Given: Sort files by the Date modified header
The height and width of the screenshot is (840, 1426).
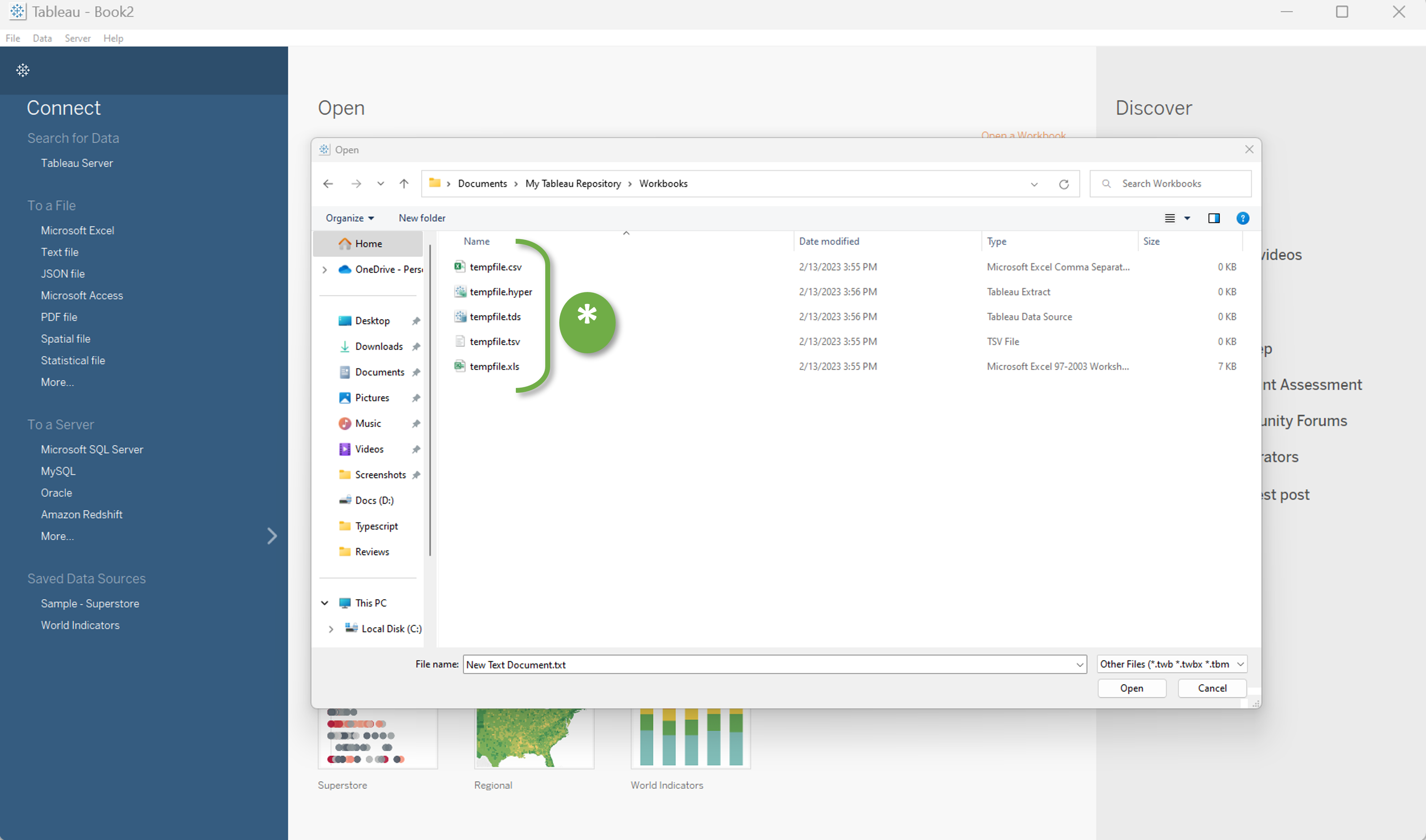Looking at the screenshot, I should click(x=829, y=241).
